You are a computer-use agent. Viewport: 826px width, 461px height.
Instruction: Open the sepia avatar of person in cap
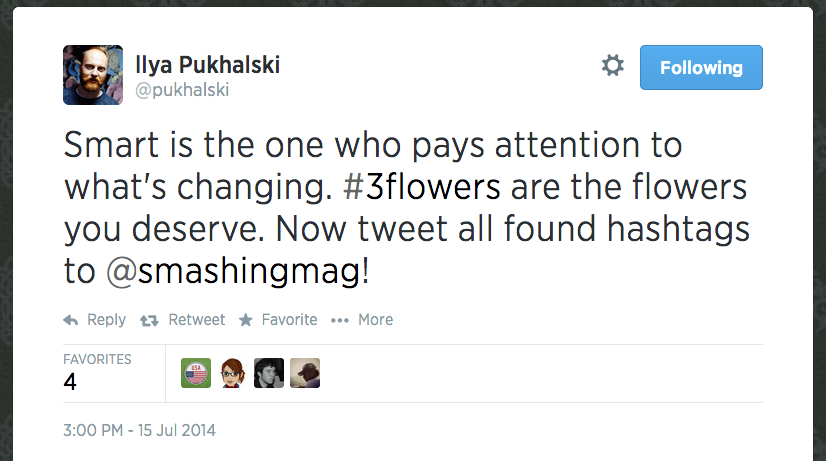pyautogui.click(x=305, y=373)
